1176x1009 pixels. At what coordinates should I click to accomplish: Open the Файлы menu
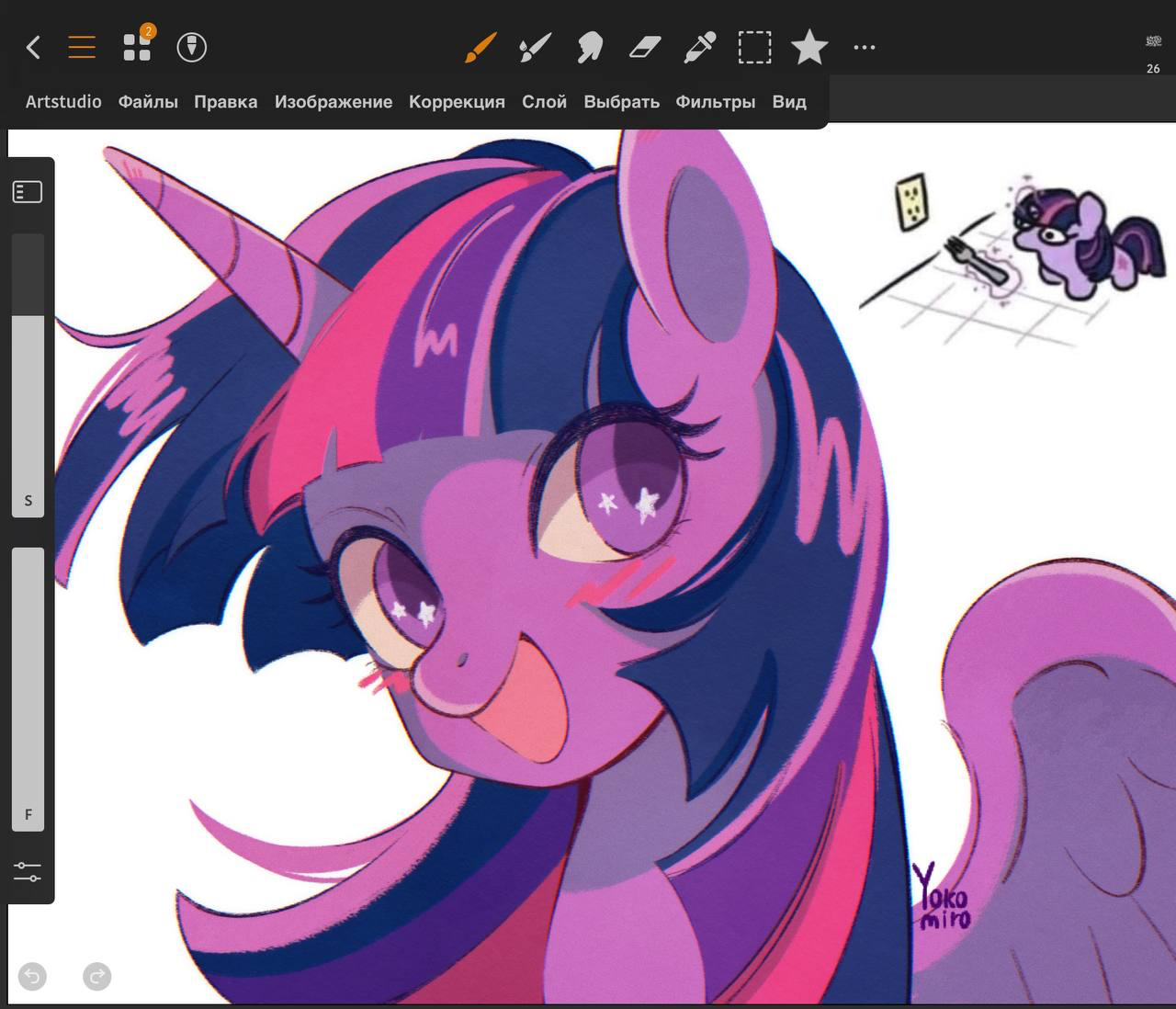[x=148, y=102]
